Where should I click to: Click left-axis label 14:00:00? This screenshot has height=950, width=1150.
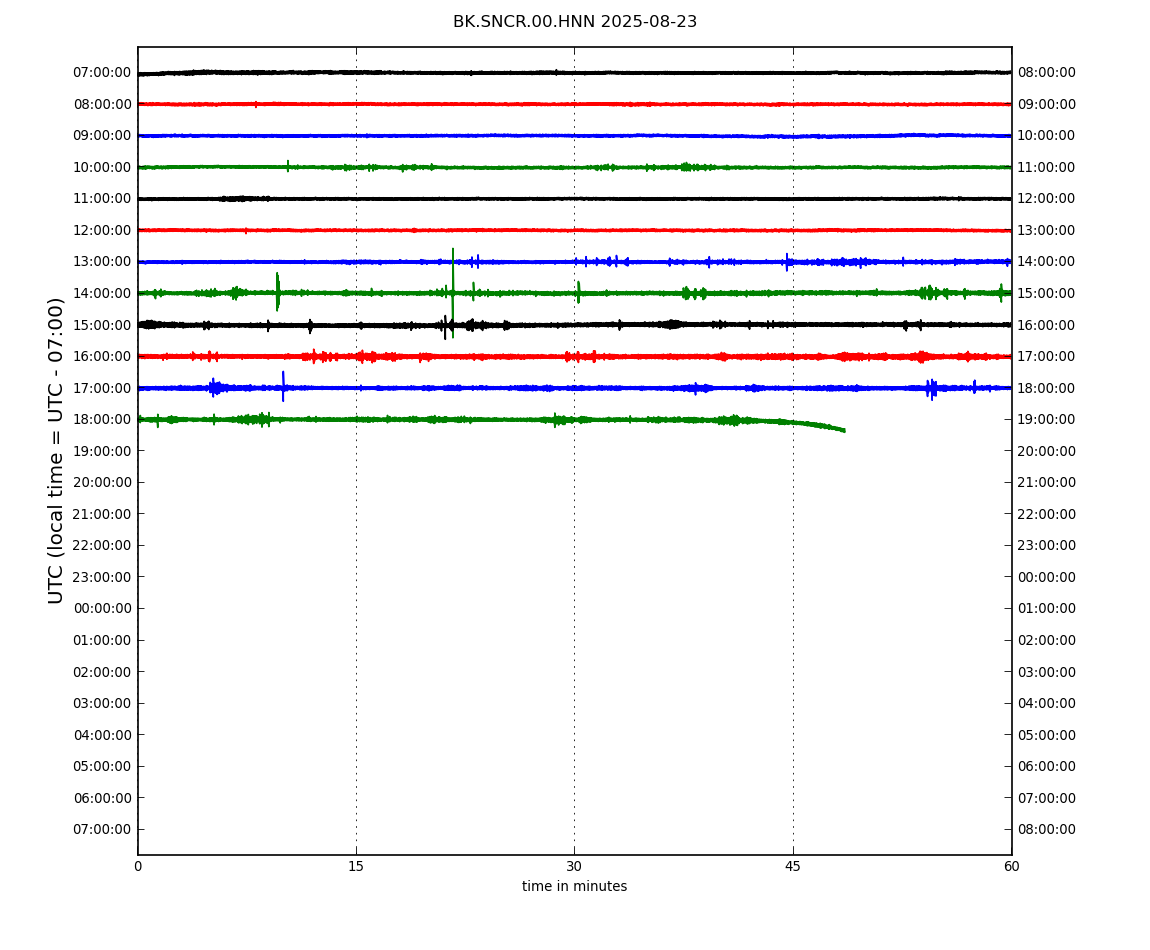[x=103, y=293]
